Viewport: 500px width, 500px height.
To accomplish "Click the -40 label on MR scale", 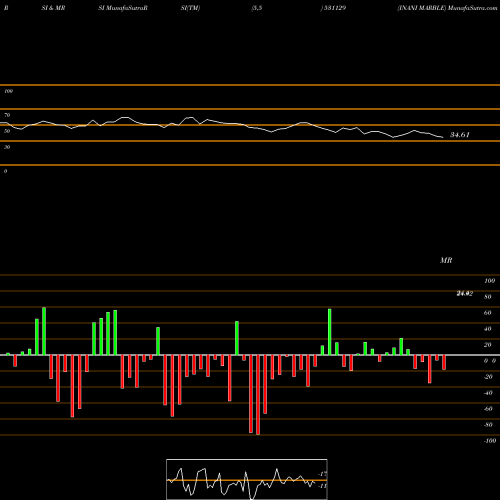I will (488, 393).
